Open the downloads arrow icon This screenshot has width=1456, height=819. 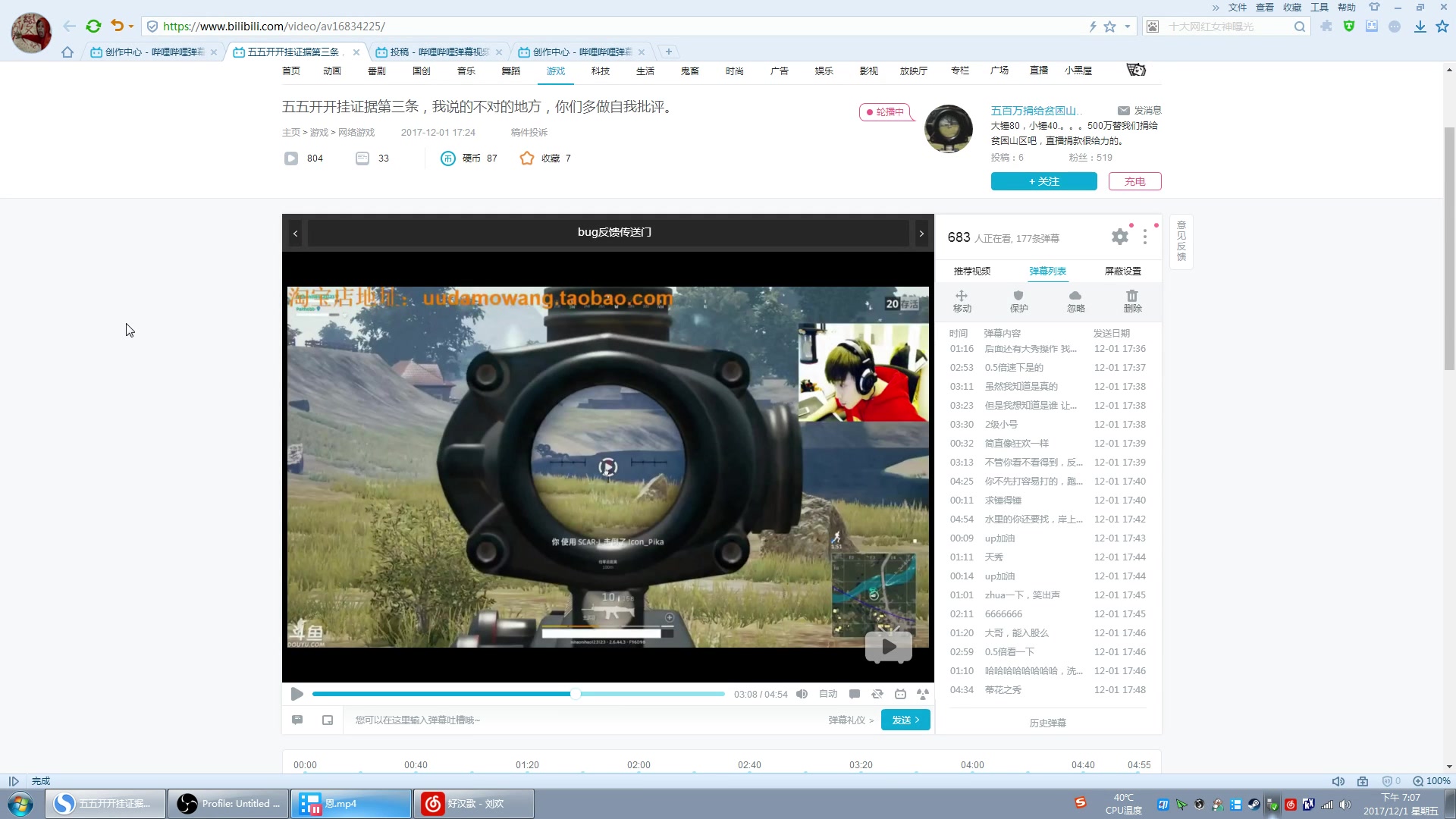[1420, 27]
